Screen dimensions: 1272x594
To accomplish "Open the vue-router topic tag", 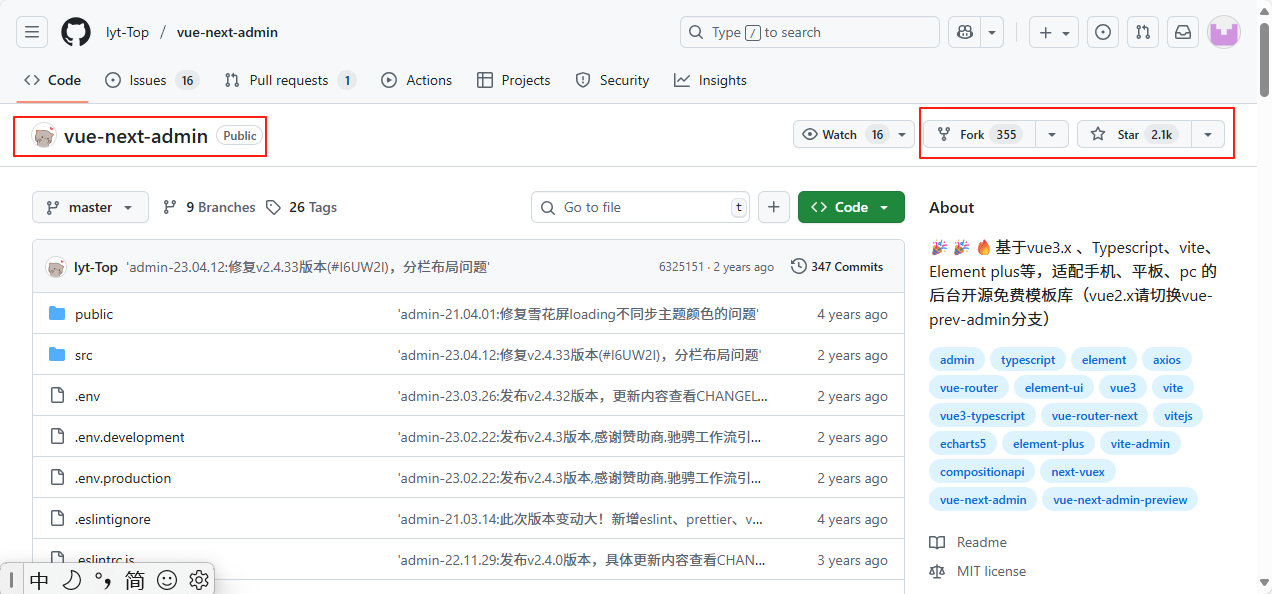I will click(x=969, y=388).
